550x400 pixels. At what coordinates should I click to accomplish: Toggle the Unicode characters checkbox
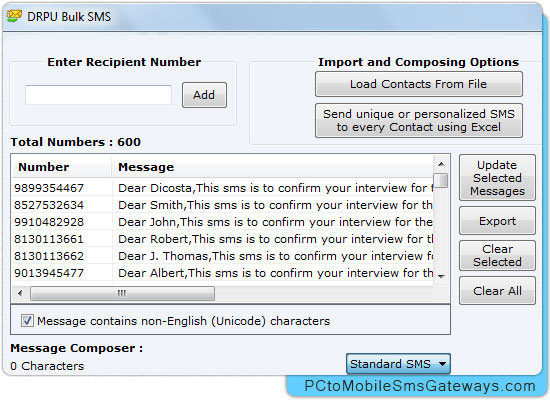[27, 320]
